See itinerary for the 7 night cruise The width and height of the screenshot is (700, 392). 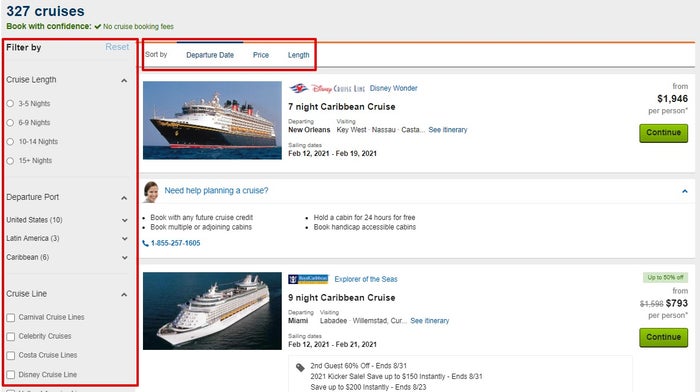coord(448,130)
